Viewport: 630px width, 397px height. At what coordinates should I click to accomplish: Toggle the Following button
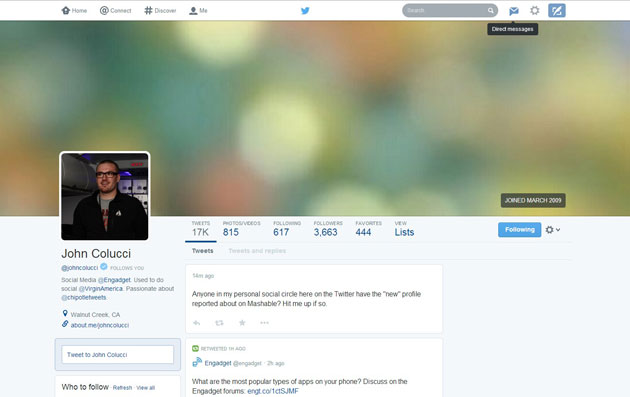[x=520, y=229]
